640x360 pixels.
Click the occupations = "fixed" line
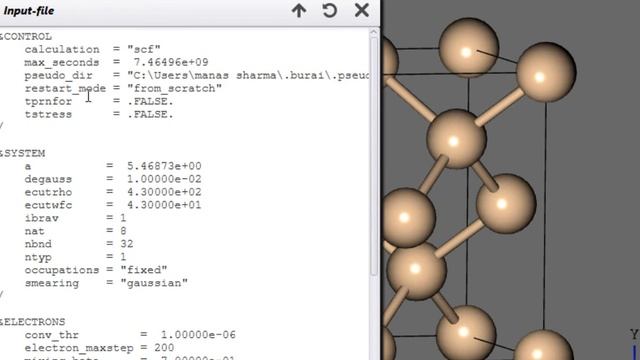pos(96,270)
